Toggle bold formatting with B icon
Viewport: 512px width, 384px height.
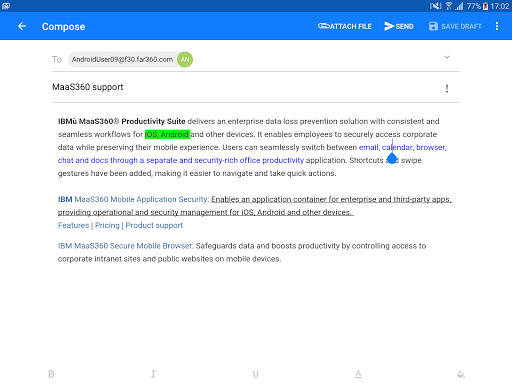(x=51, y=374)
